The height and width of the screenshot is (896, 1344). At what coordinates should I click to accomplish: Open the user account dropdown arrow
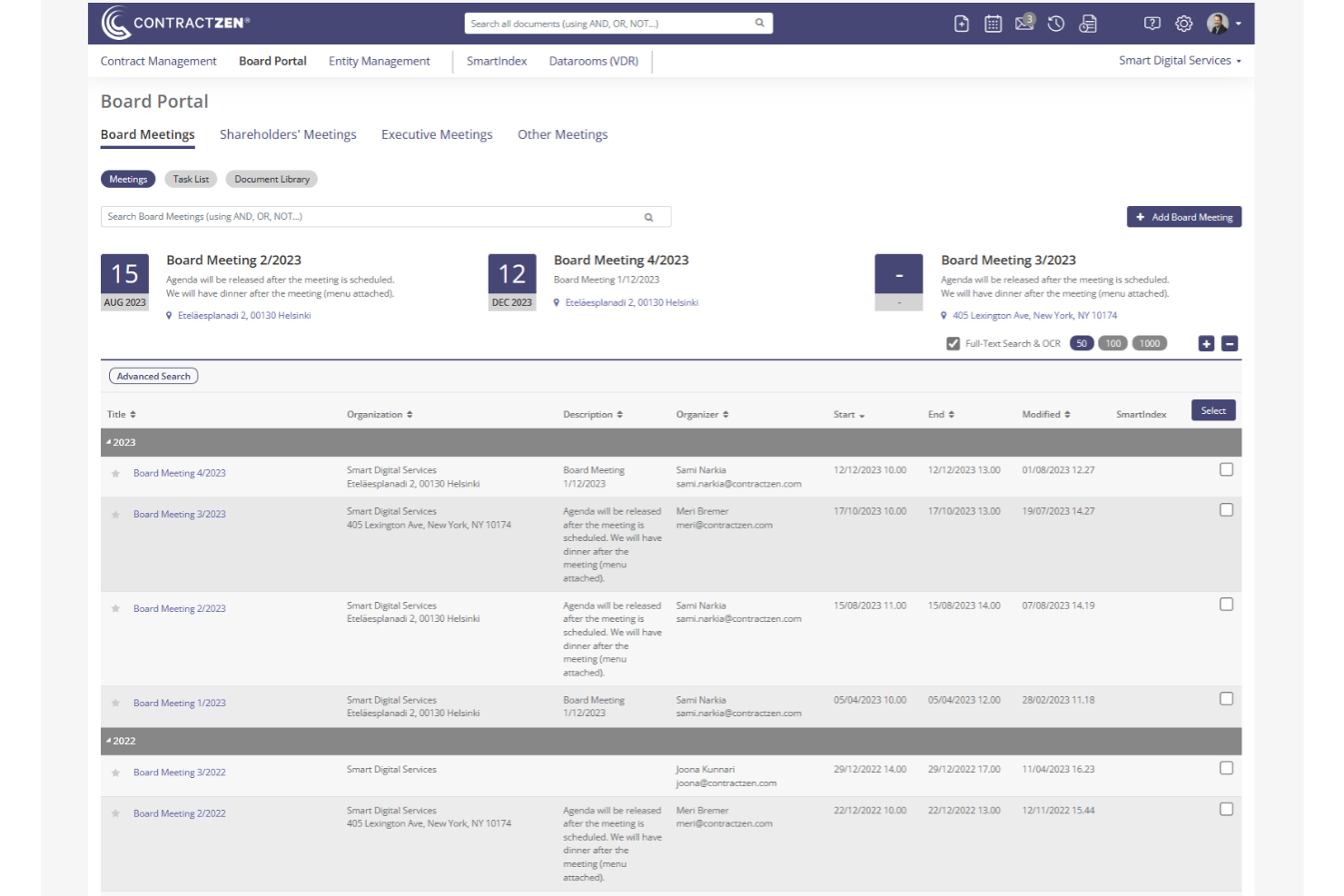(1239, 25)
